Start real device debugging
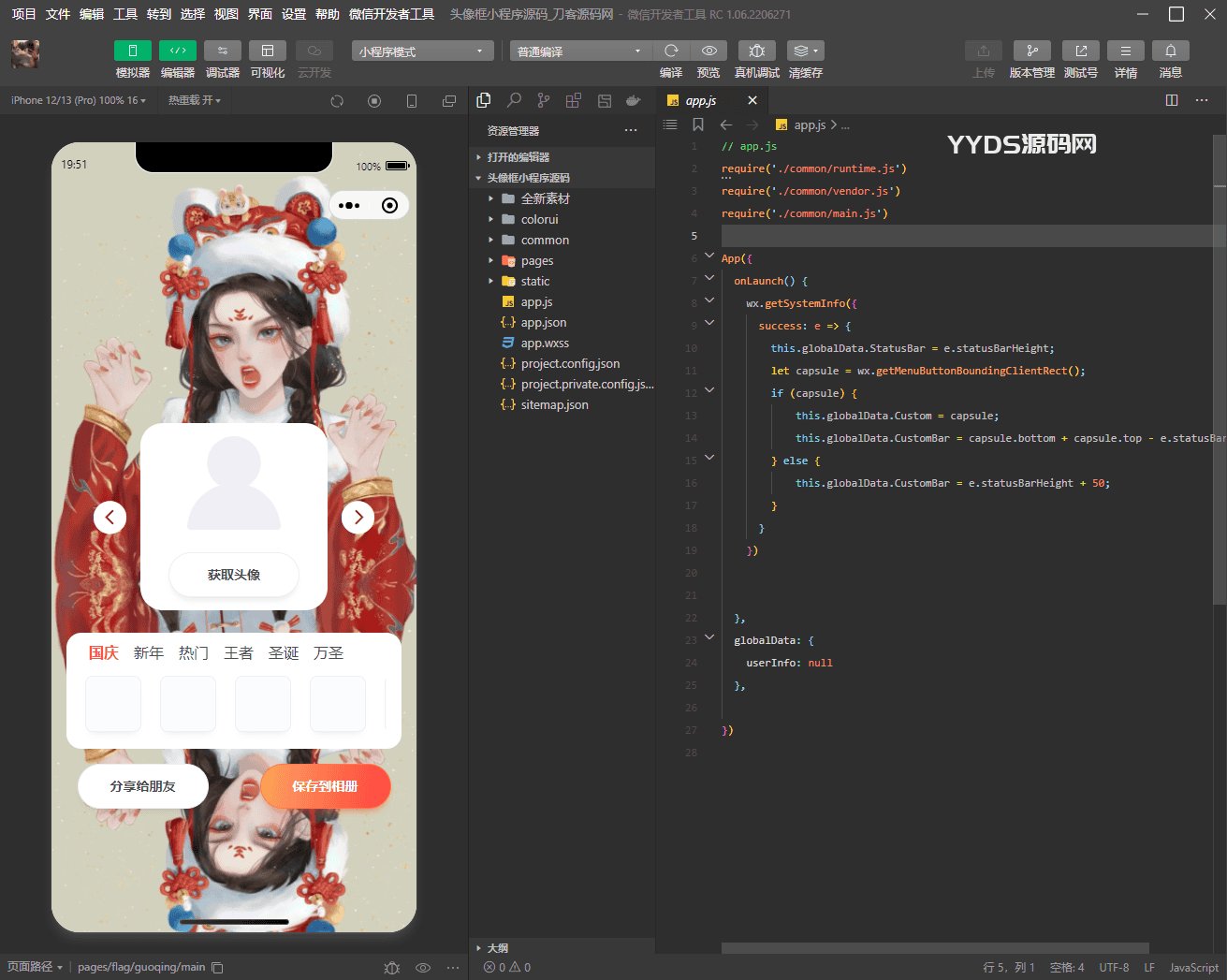 [x=757, y=51]
